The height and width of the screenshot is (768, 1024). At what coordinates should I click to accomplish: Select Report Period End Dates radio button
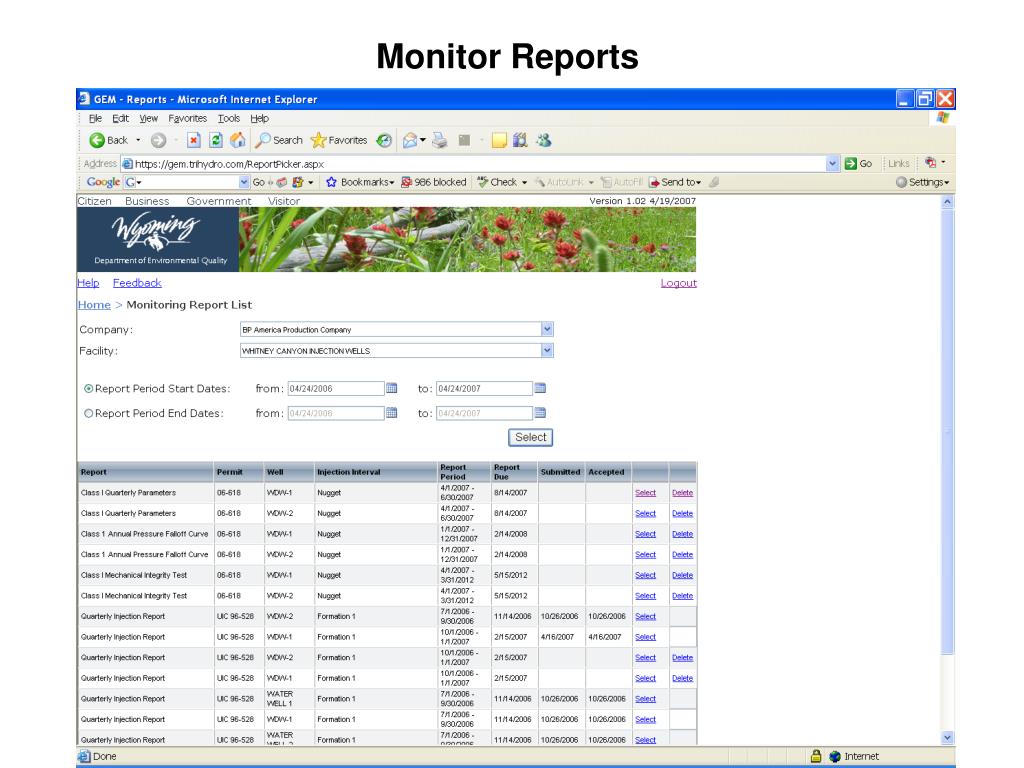88,413
